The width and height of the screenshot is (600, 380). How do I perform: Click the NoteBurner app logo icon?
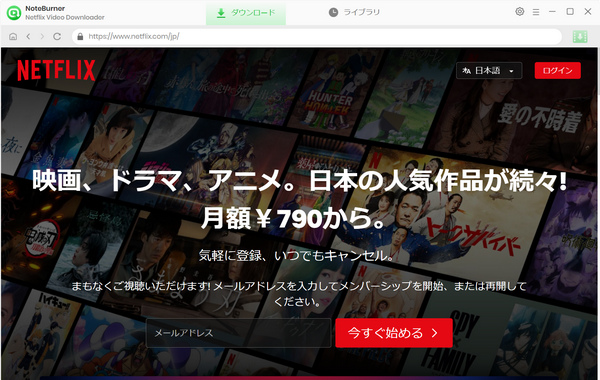click(x=14, y=13)
